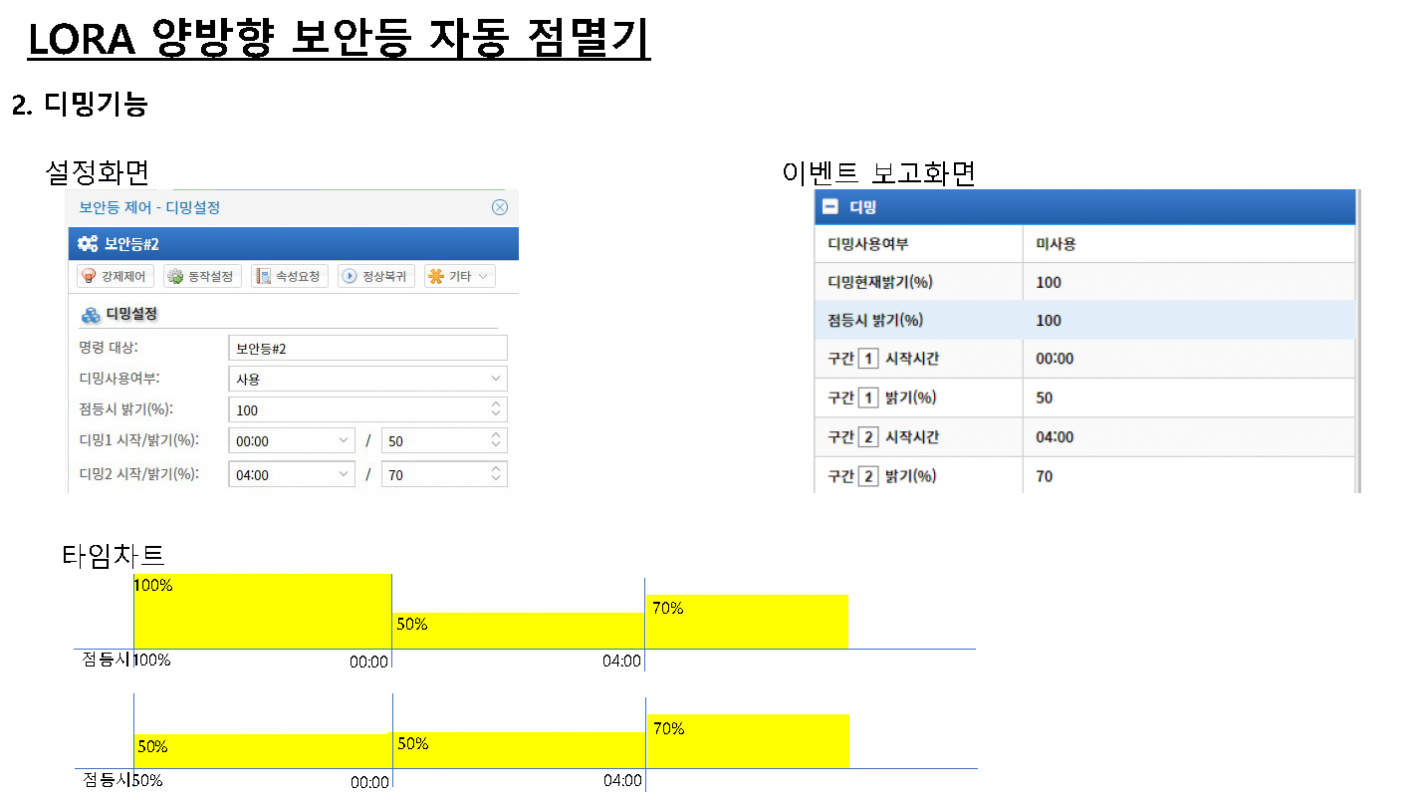Click the 디밍2 밝기 stepper showing 70
The image size is (1421, 800).
click(444, 474)
